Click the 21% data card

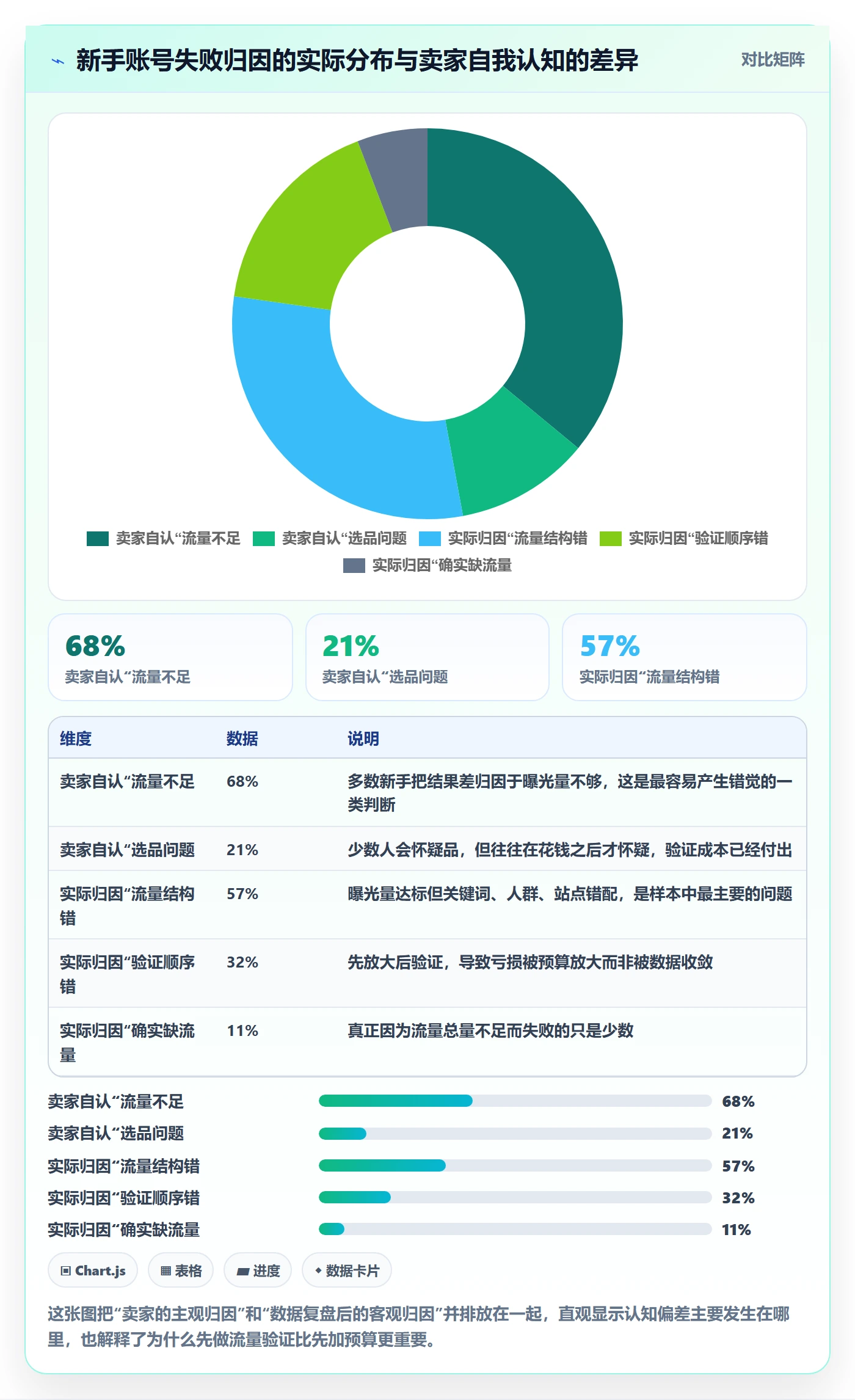428,657
